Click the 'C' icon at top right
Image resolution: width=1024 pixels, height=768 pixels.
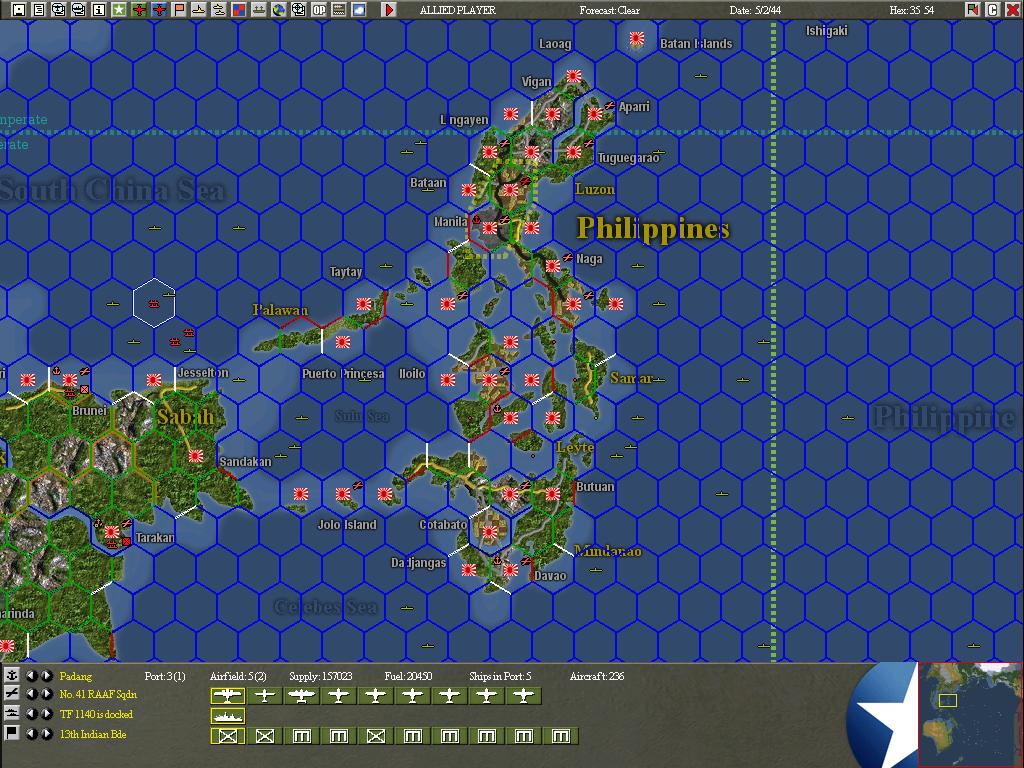pyautogui.click(x=992, y=9)
